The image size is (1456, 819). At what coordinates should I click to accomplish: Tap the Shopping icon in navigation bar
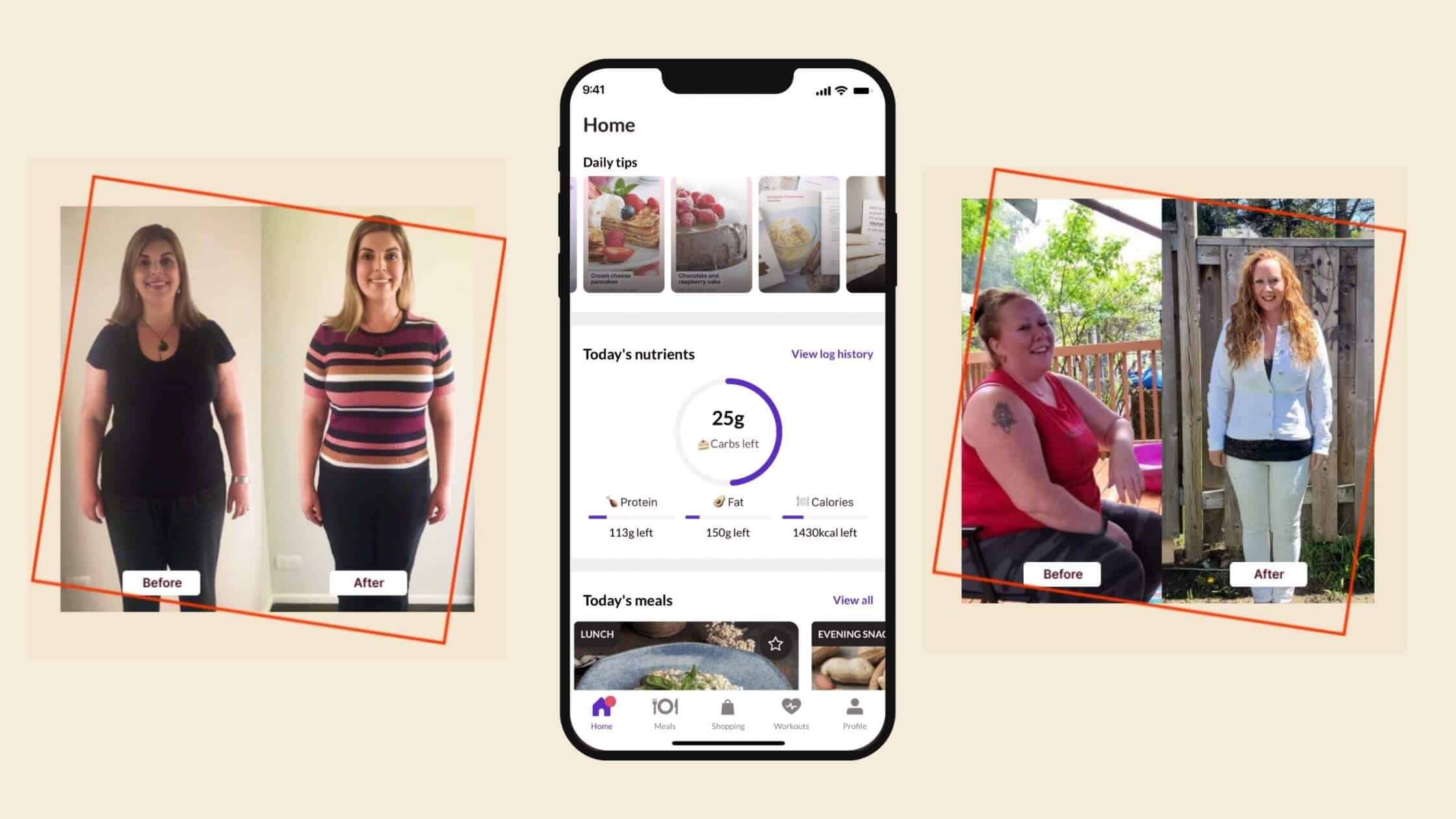pyautogui.click(x=726, y=712)
